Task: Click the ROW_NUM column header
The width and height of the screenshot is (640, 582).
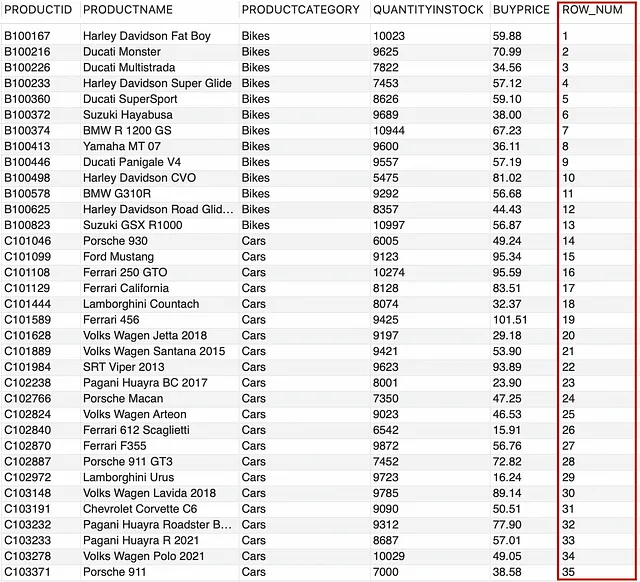Action: tap(592, 9)
